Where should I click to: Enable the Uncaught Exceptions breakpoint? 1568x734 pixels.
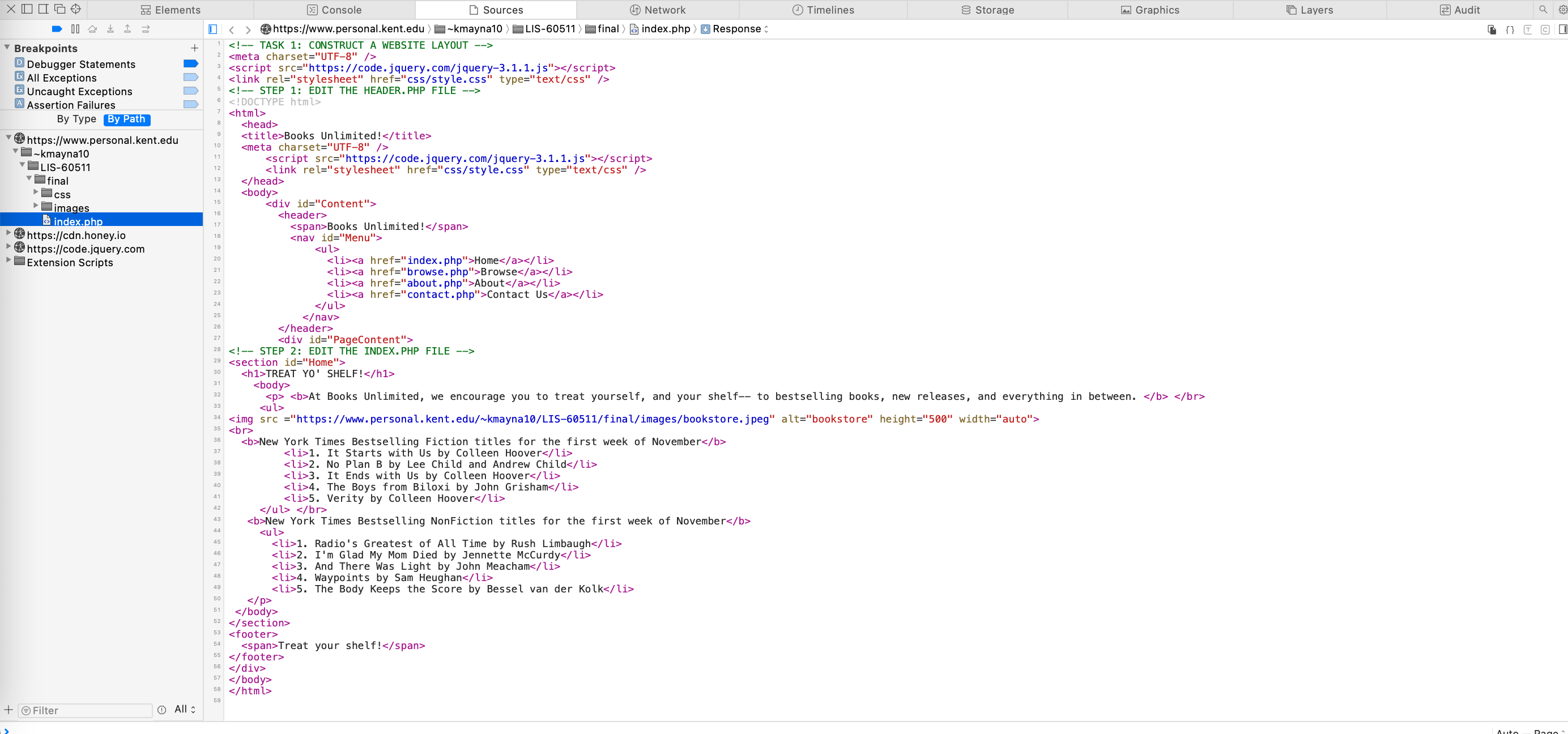coord(190,91)
